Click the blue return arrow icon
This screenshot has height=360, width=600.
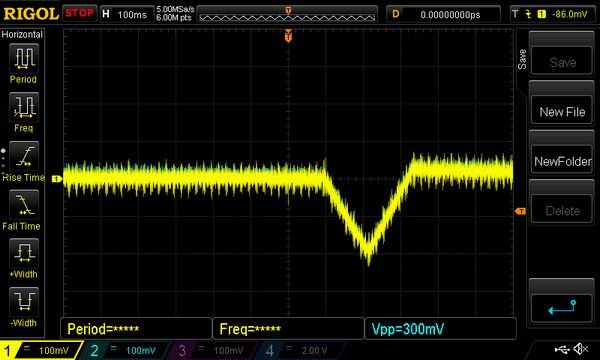562,308
